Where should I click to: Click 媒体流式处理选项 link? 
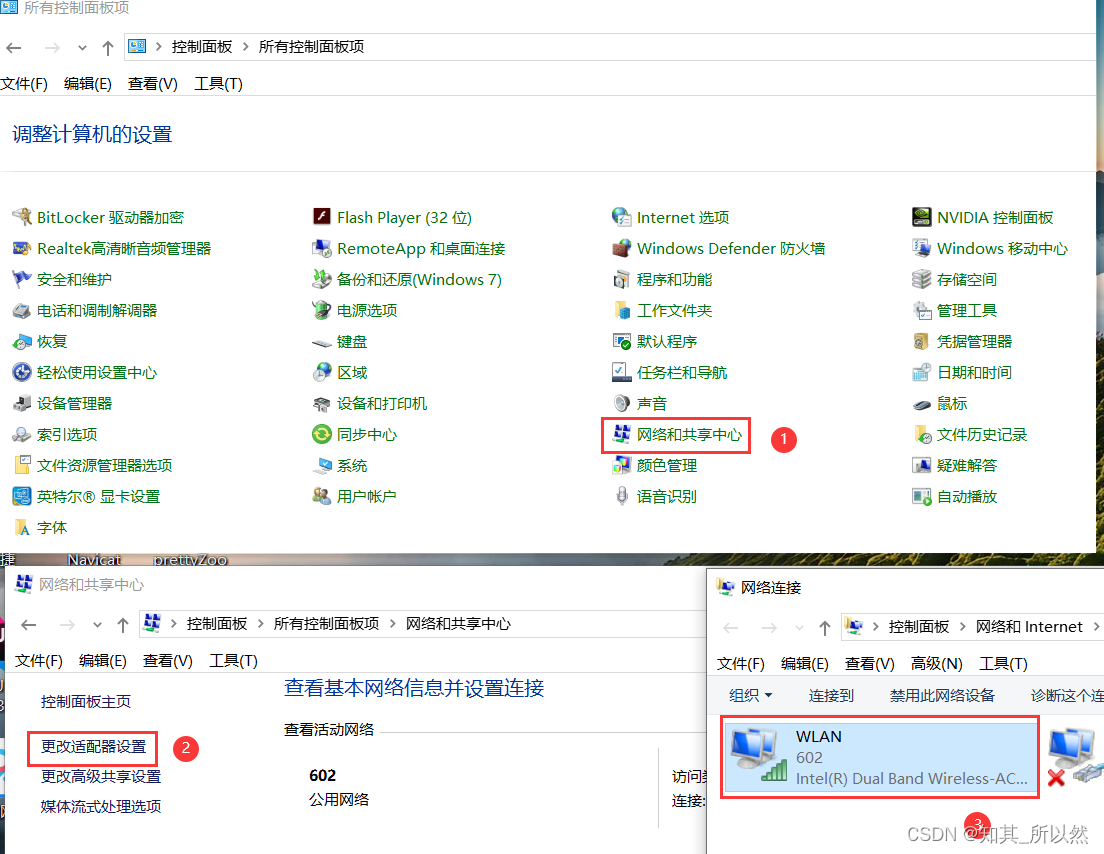[101, 806]
